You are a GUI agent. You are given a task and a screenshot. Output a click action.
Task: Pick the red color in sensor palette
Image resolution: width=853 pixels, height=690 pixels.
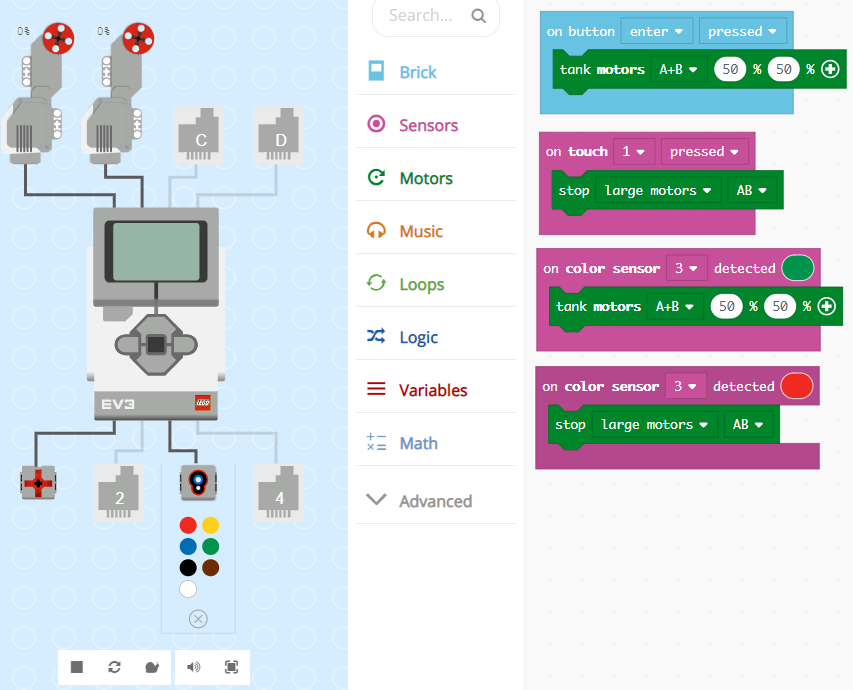(x=188, y=525)
